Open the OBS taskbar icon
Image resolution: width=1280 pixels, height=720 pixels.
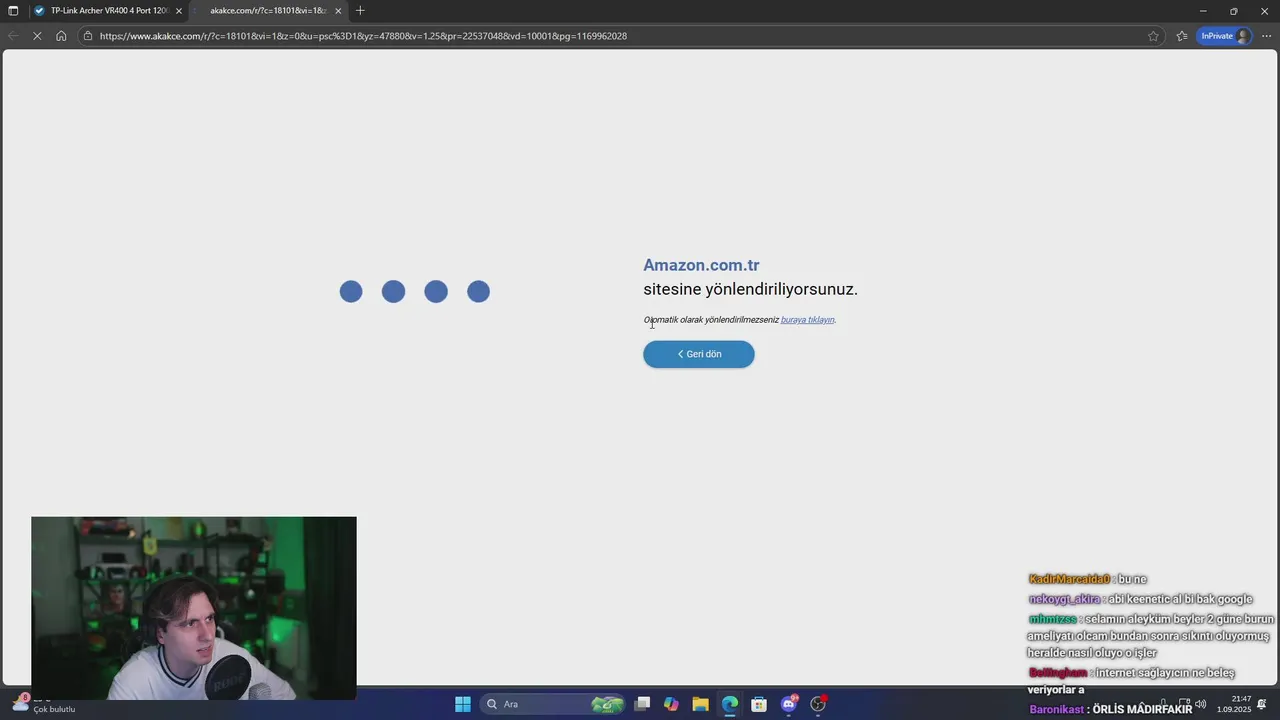(x=818, y=704)
